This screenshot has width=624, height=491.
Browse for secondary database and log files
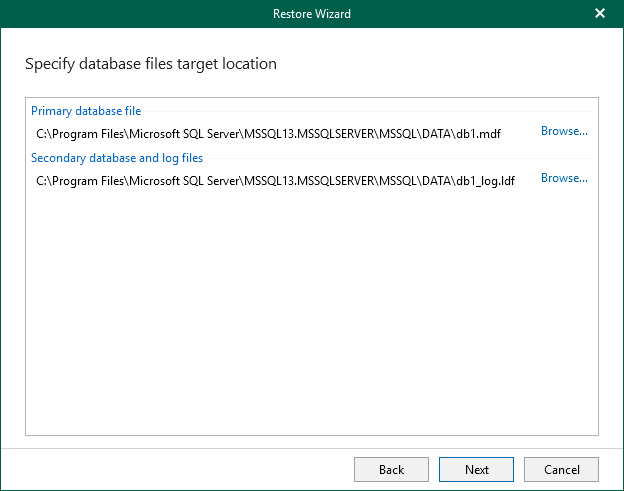tap(564, 178)
